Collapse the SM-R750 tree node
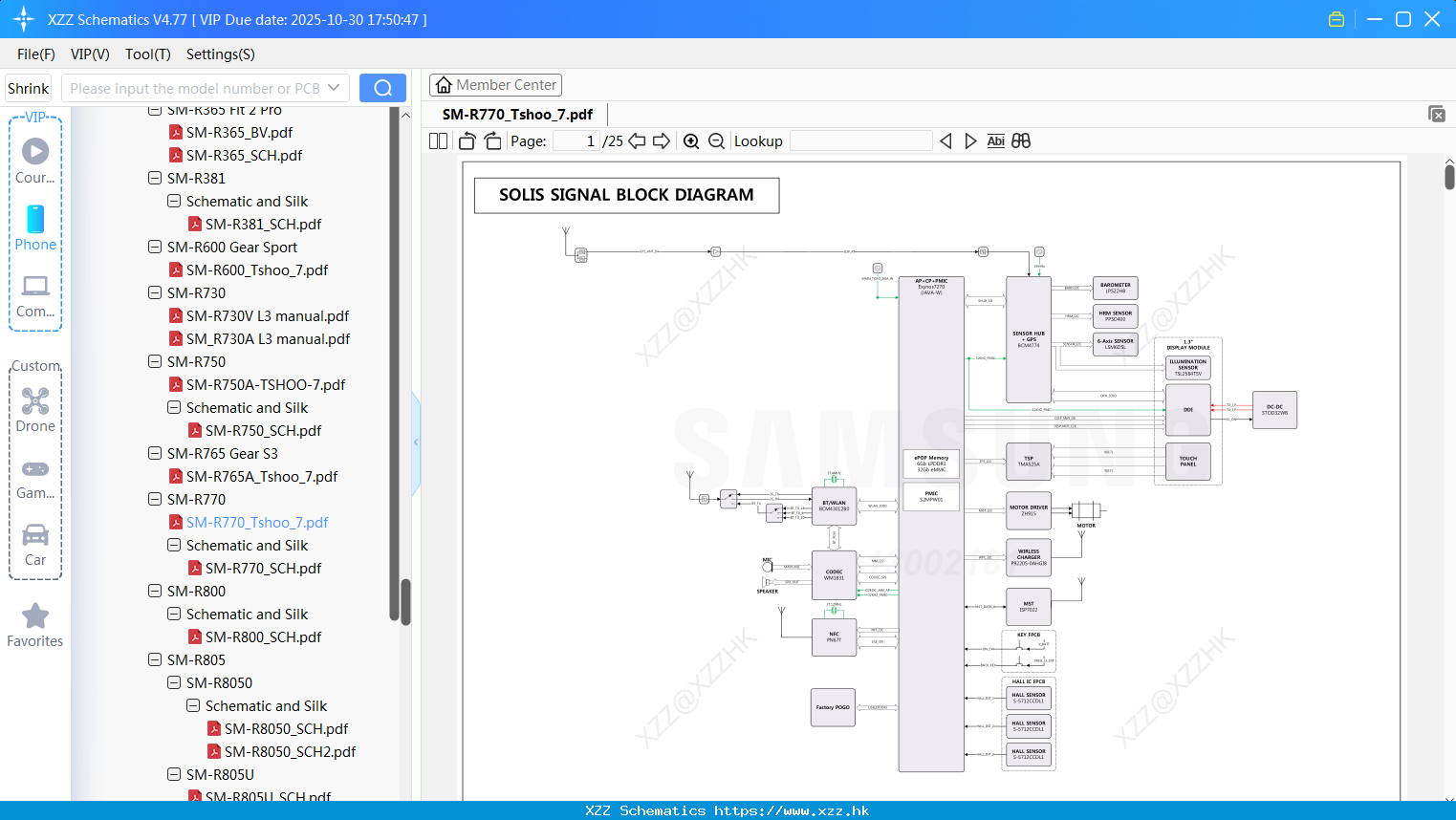1456x820 pixels. tap(155, 362)
